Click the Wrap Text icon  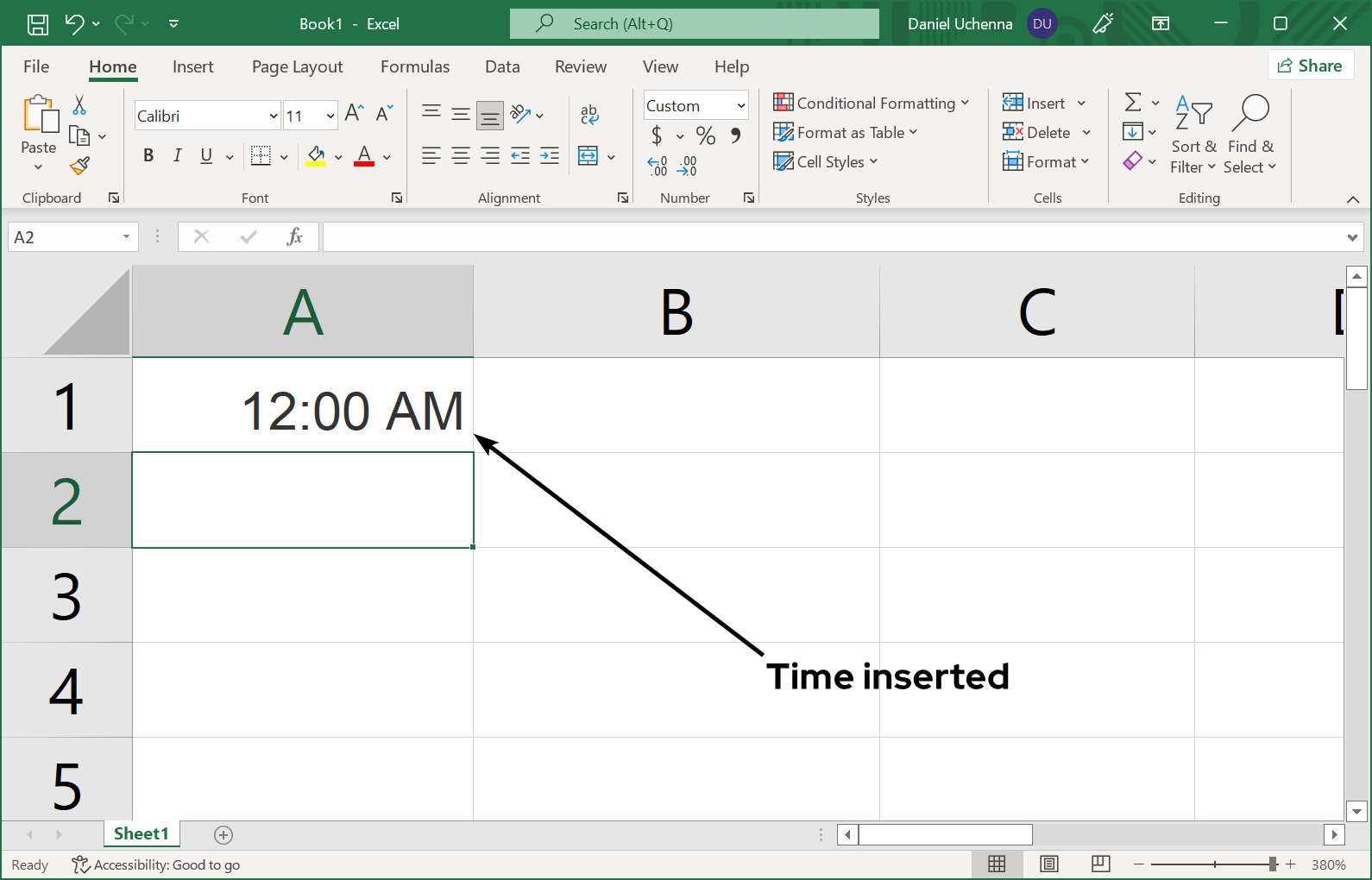click(x=589, y=114)
